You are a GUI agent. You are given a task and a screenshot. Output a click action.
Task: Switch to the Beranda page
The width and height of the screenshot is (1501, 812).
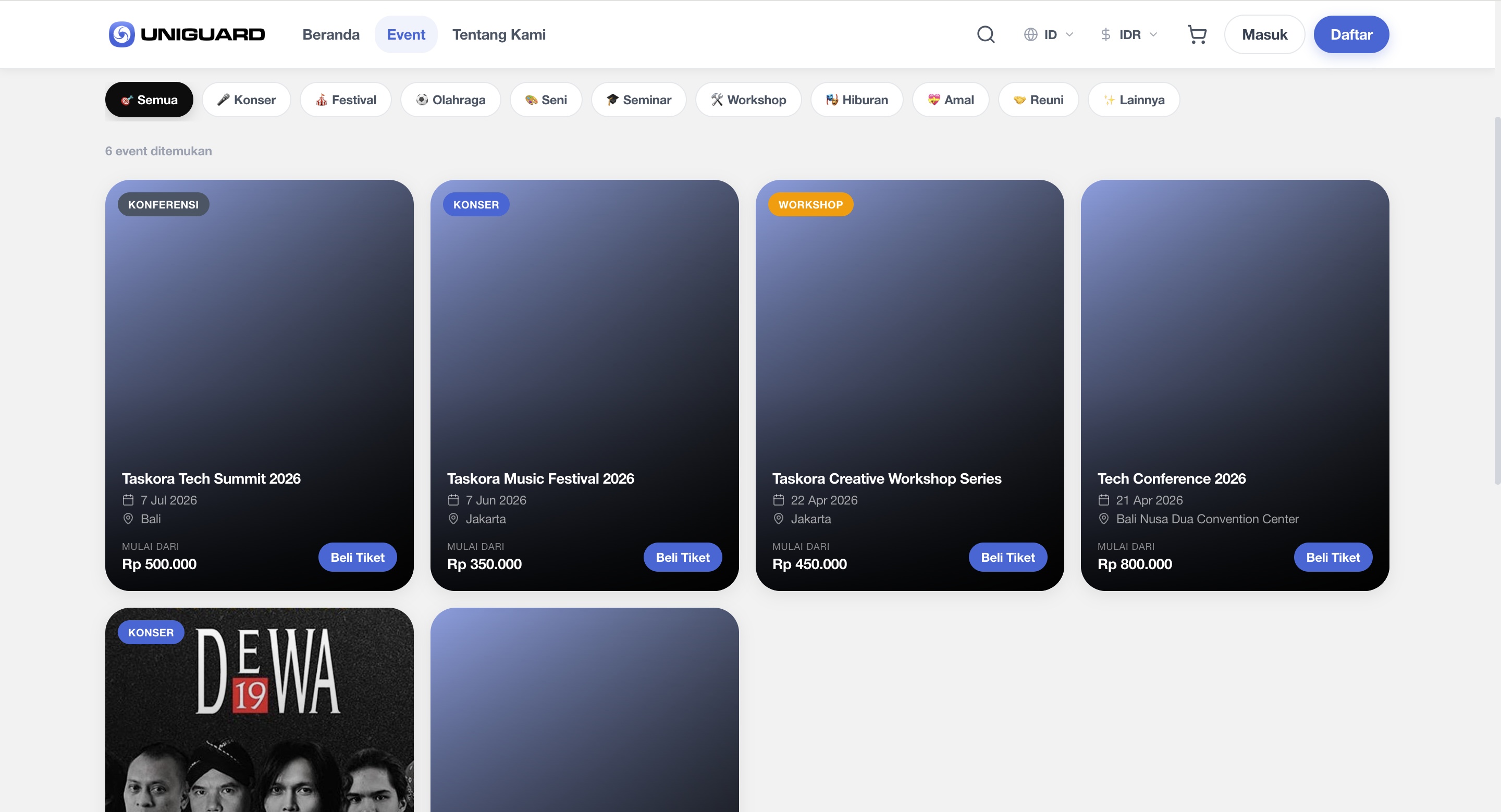[x=331, y=34]
